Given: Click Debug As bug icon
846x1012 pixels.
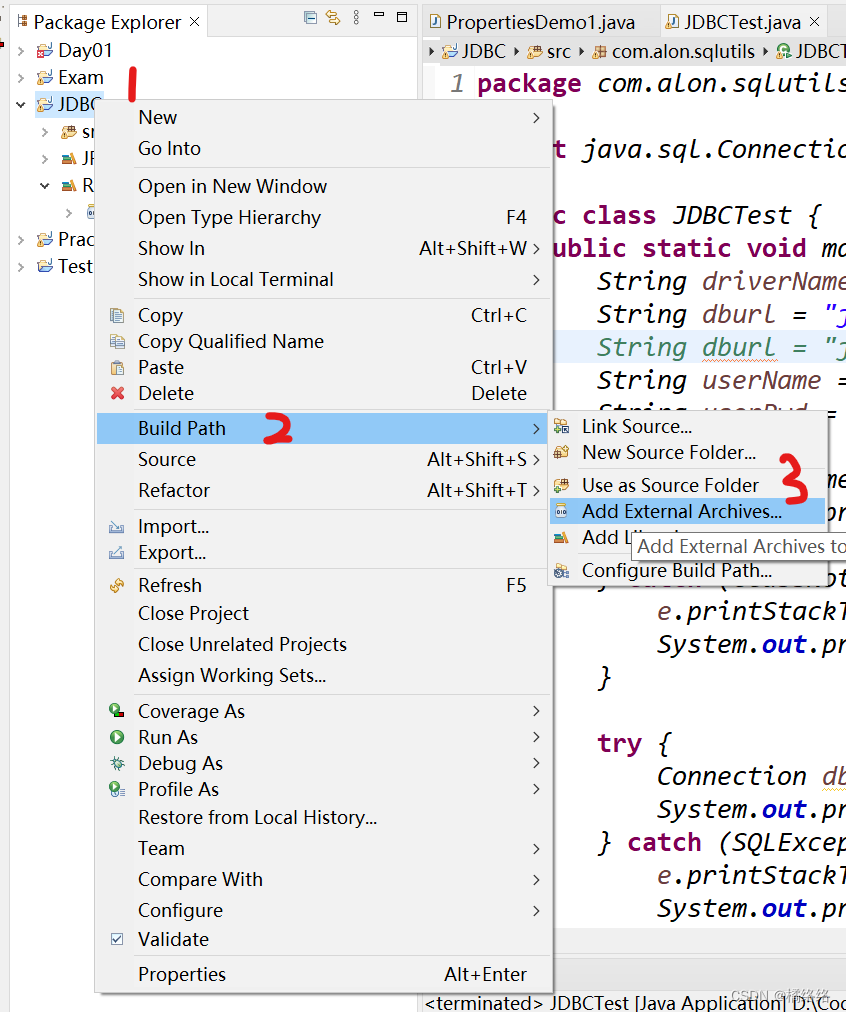Looking at the screenshot, I should point(117,764).
